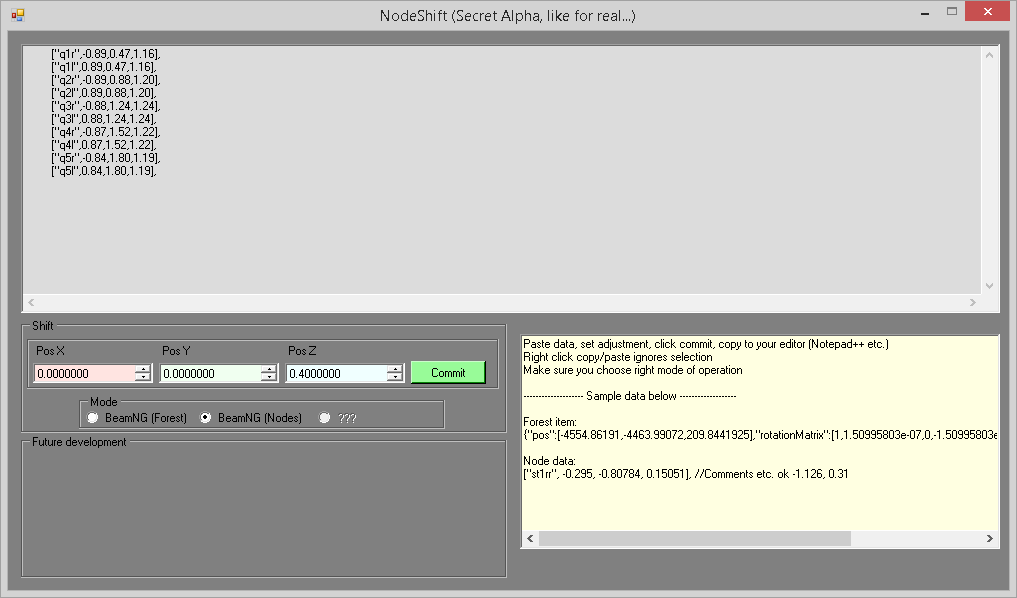The width and height of the screenshot is (1017, 598).
Task: Click left arrow of help panel scrollbar
Action: 531,538
